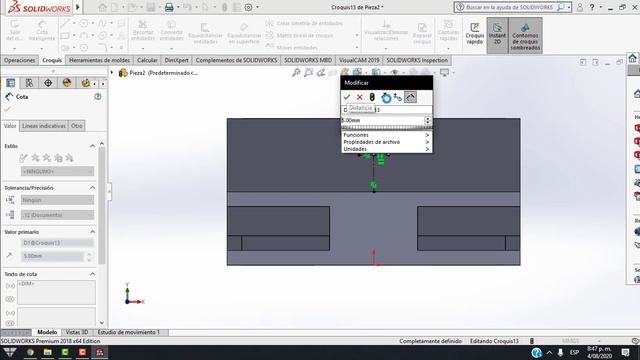Switch to Complementos de SOLIDWORKS tab
This screenshot has width=640, height=360.
point(236,60)
